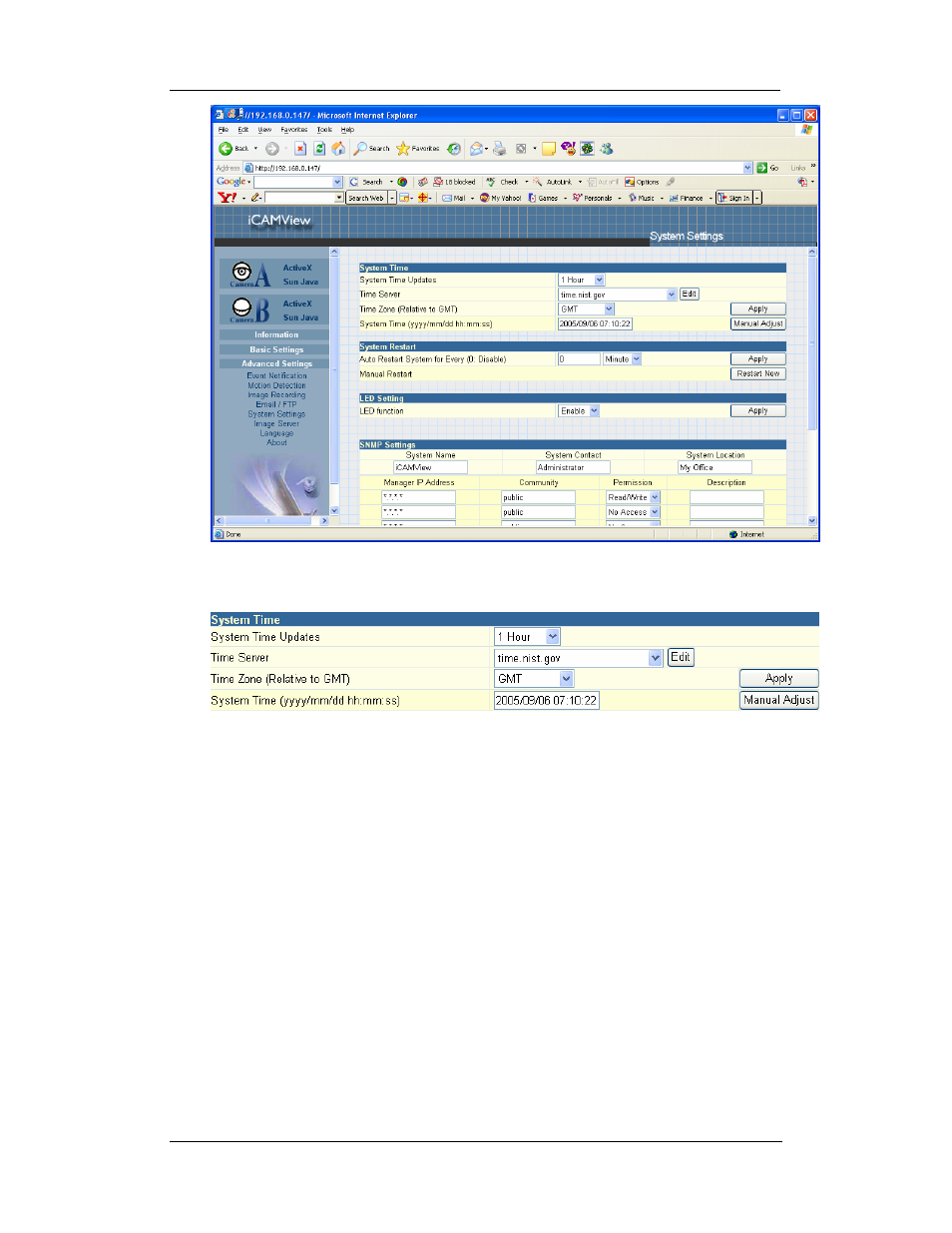Click the Forward arrow icon in browser toolbar
The width and height of the screenshot is (952, 1233).
pos(271,149)
